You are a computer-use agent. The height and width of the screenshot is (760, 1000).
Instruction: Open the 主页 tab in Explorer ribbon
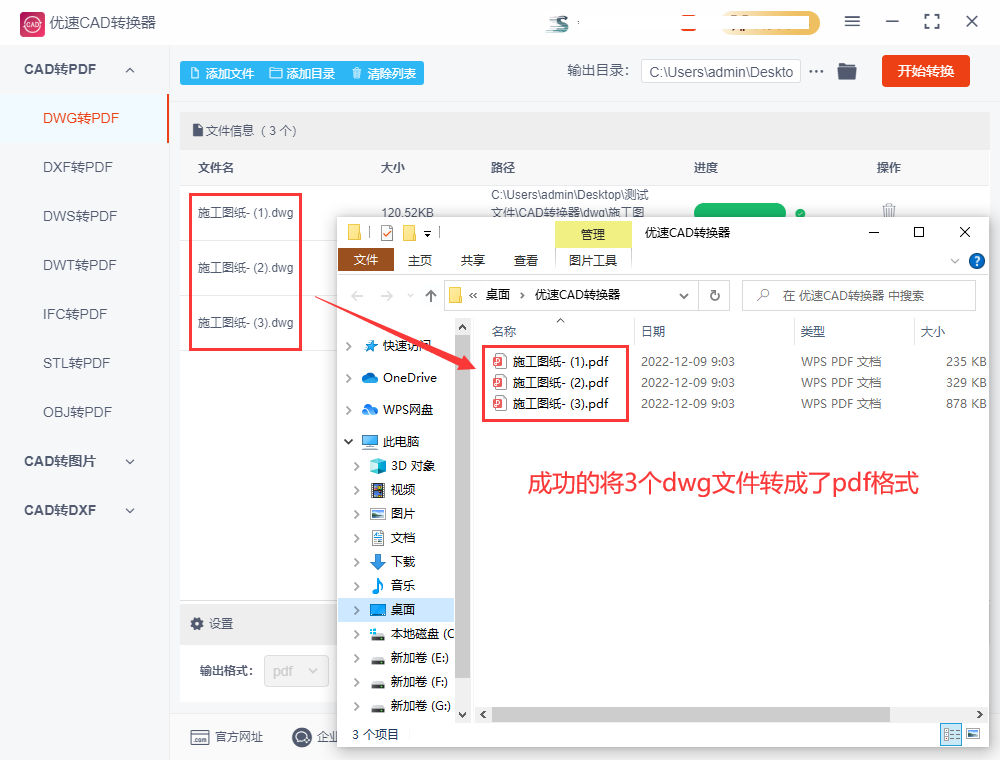click(420, 260)
